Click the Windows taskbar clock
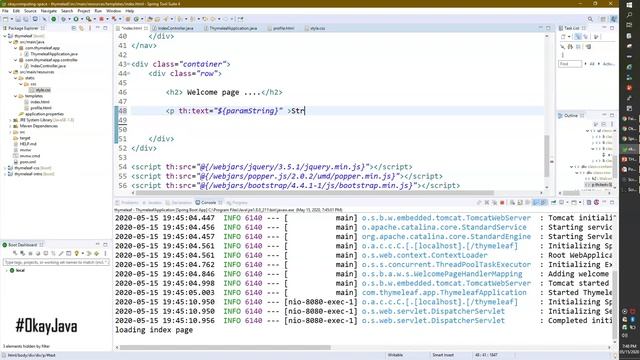The width and height of the screenshot is (640, 360). (629, 349)
